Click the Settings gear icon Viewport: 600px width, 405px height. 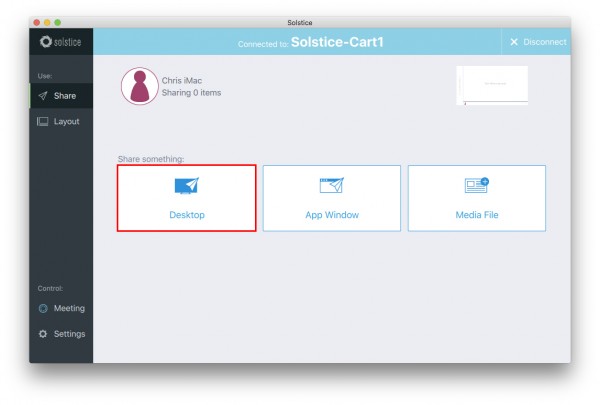(x=43, y=334)
